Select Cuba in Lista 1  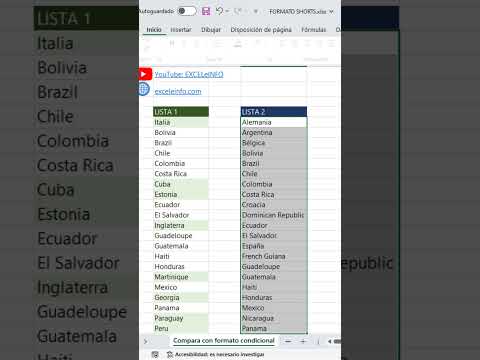coord(181,184)
